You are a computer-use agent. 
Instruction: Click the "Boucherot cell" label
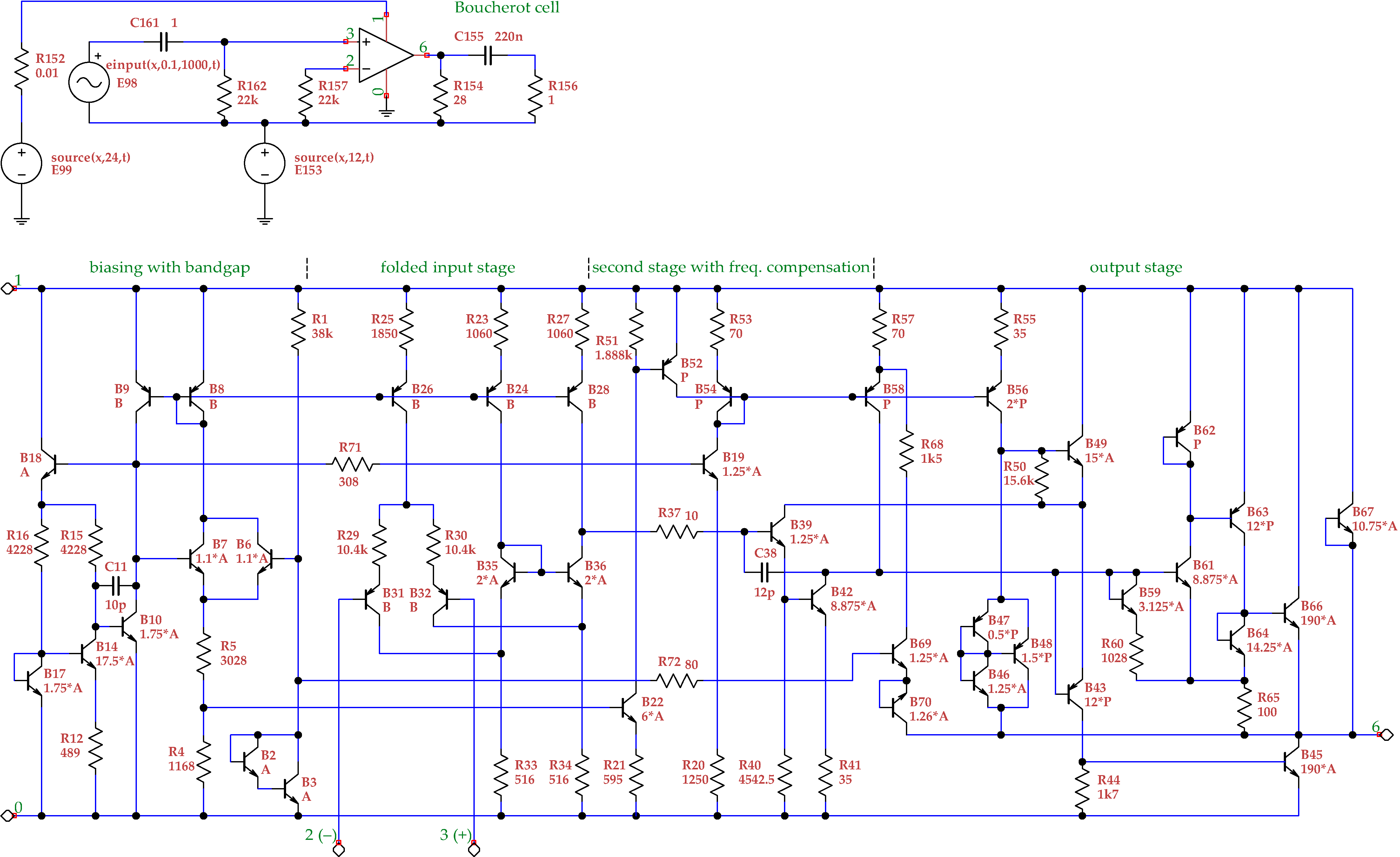[507, 7]
